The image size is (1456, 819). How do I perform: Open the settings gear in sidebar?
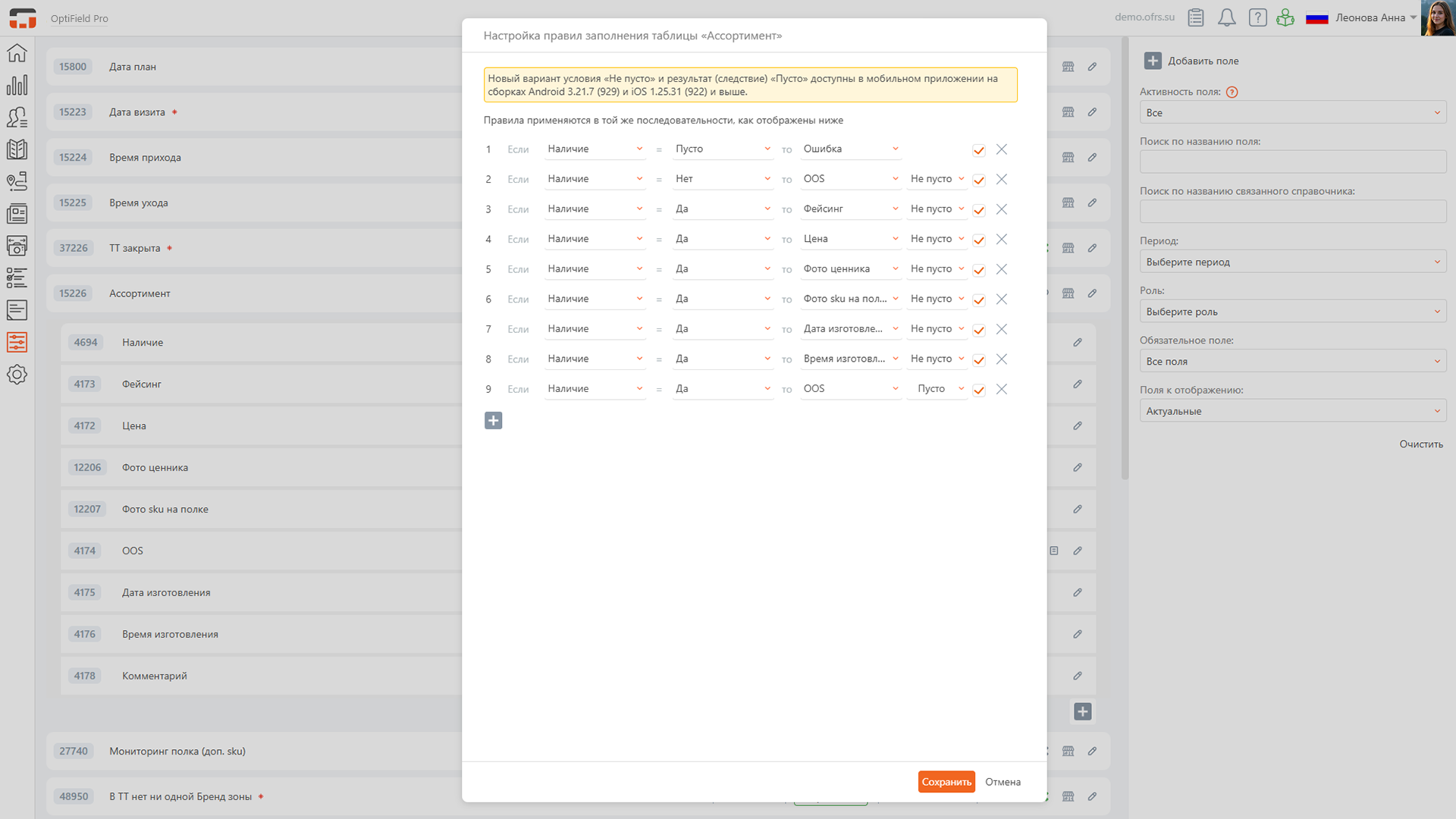tap(17, 375)
